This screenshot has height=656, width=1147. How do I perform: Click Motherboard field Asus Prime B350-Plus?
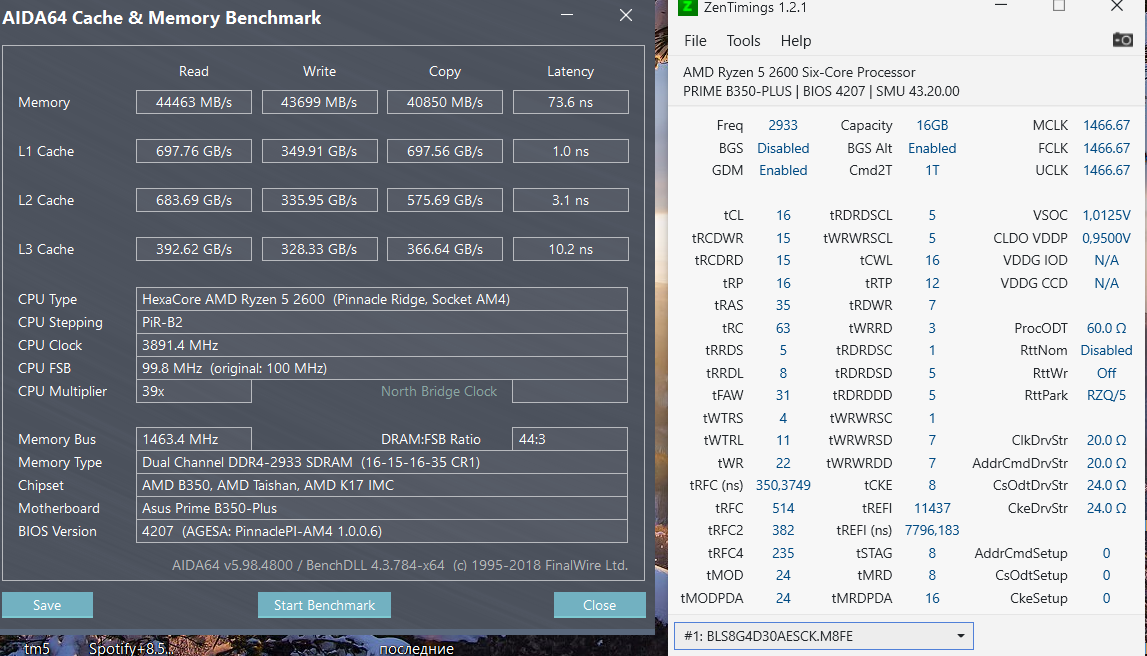[x=382, y=508]
